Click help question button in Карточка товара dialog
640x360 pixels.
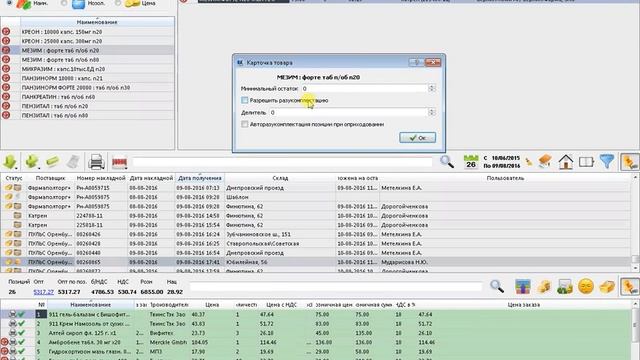pyautogui.click(x=416, y=62)
